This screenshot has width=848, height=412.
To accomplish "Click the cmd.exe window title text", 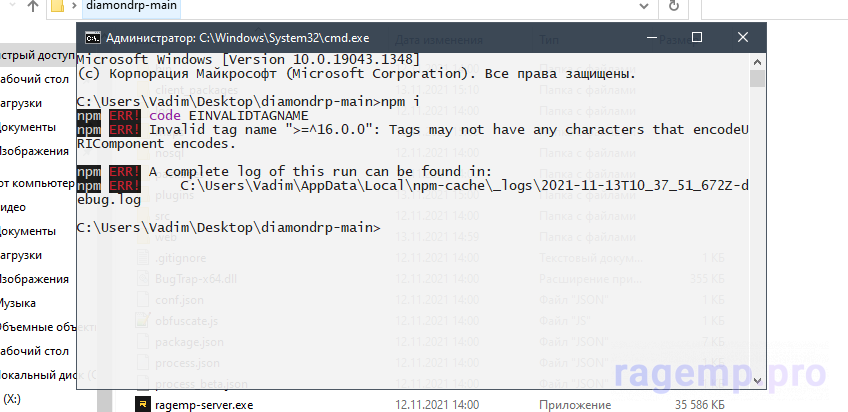I will tap(237, 38).
